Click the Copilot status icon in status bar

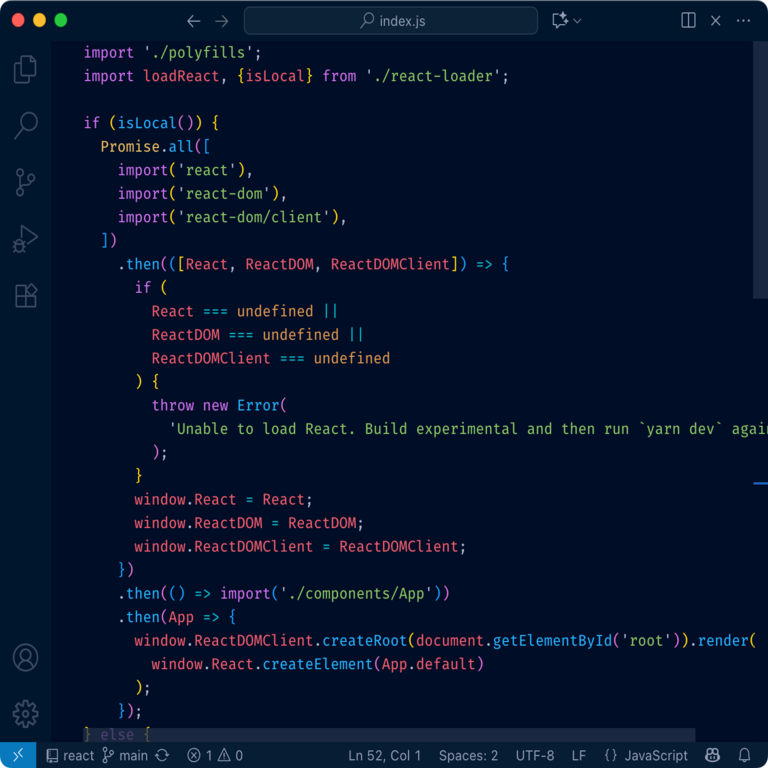712,756
